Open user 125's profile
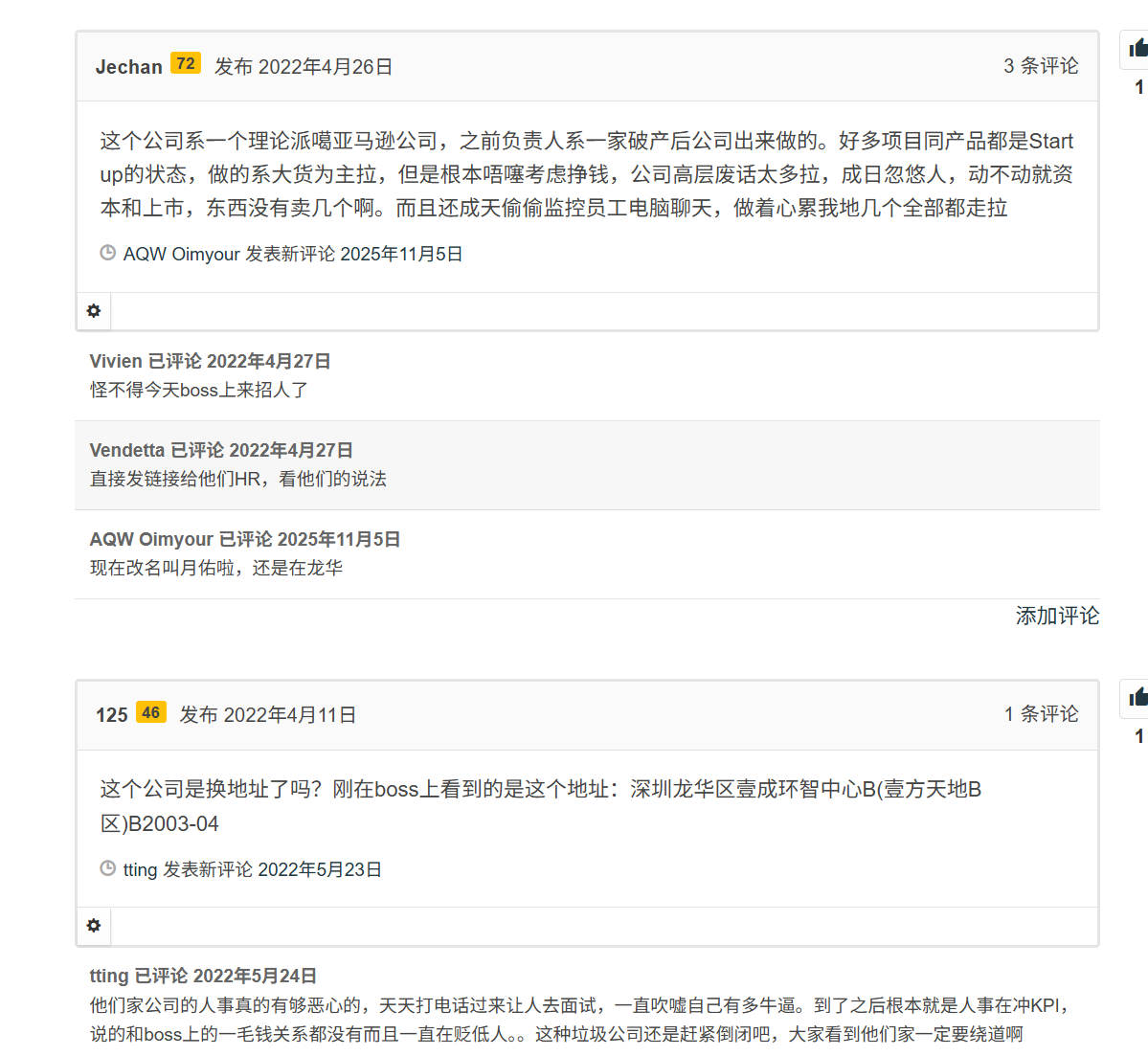Image resolution: width=1148 pixels, height=1056 pixels. click(111, 715)
